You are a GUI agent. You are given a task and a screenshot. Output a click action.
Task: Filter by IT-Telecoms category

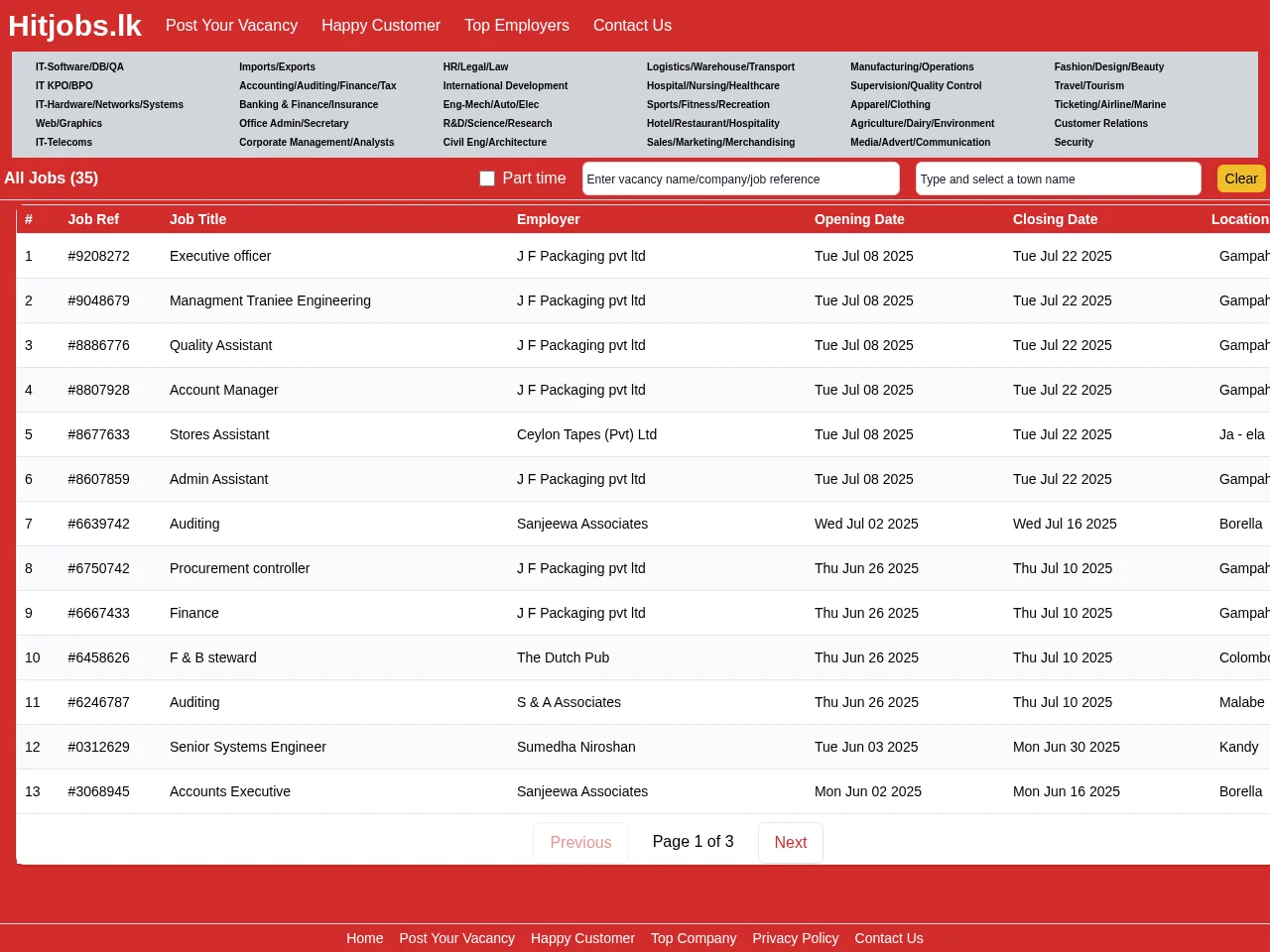[63, 142]
